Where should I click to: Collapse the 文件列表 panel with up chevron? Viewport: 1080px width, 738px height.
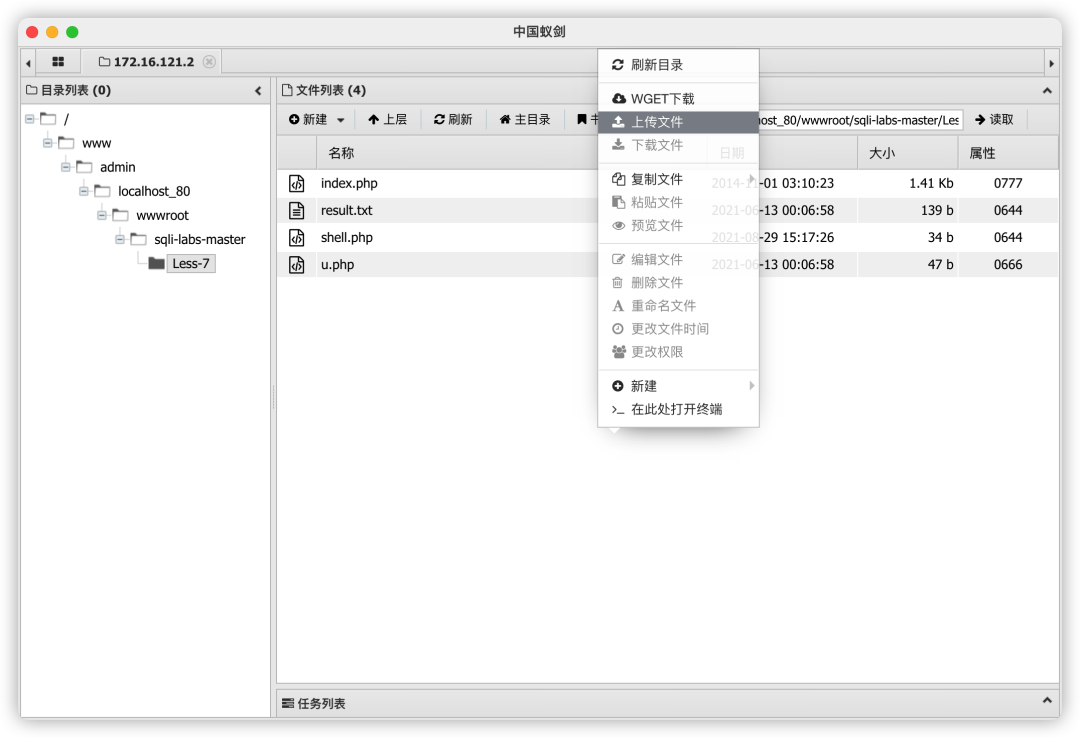tap(1047, 90)
